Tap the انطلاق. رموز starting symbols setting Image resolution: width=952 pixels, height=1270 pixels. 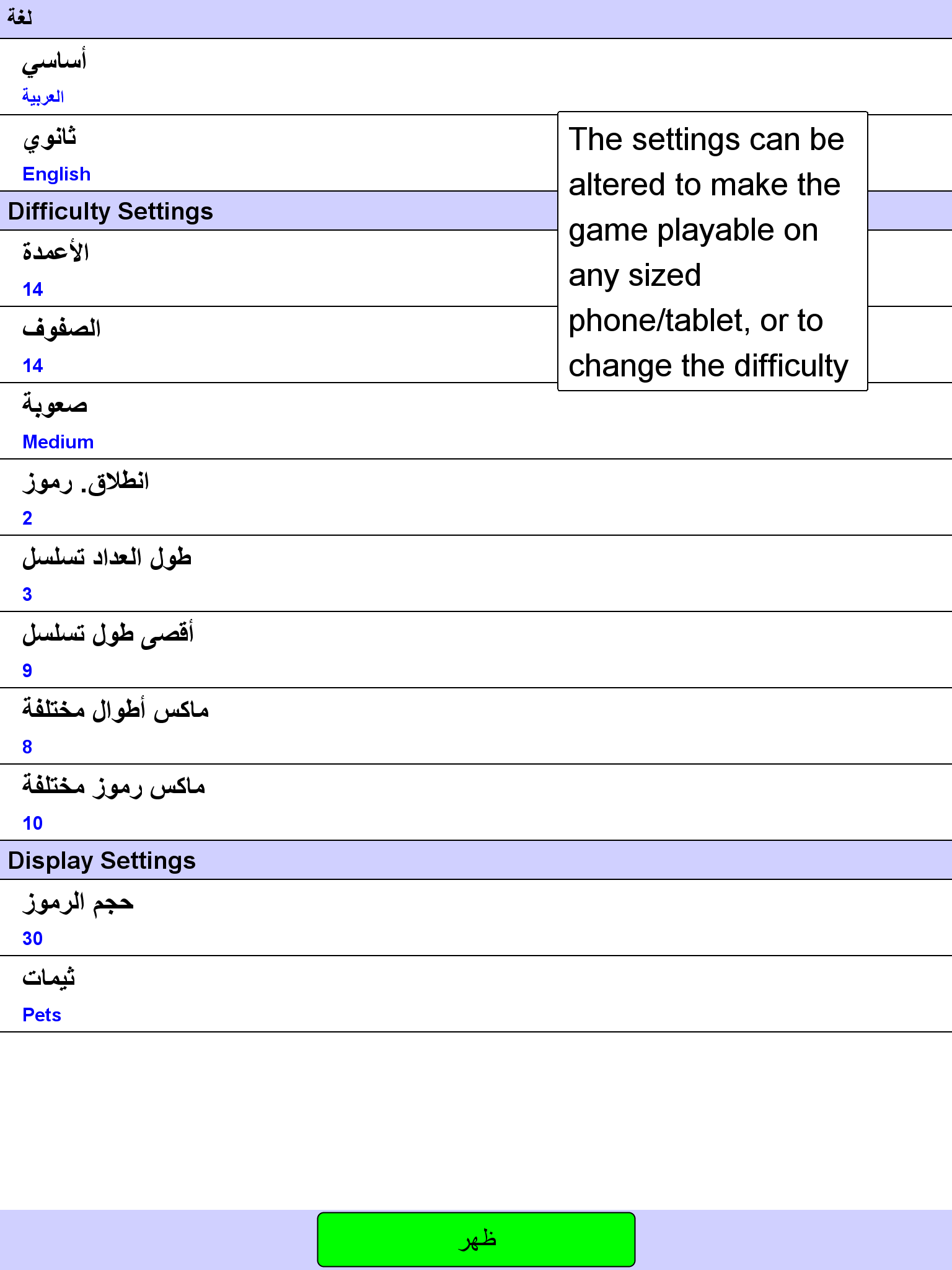pyautogui.click(x=476, y=497)
